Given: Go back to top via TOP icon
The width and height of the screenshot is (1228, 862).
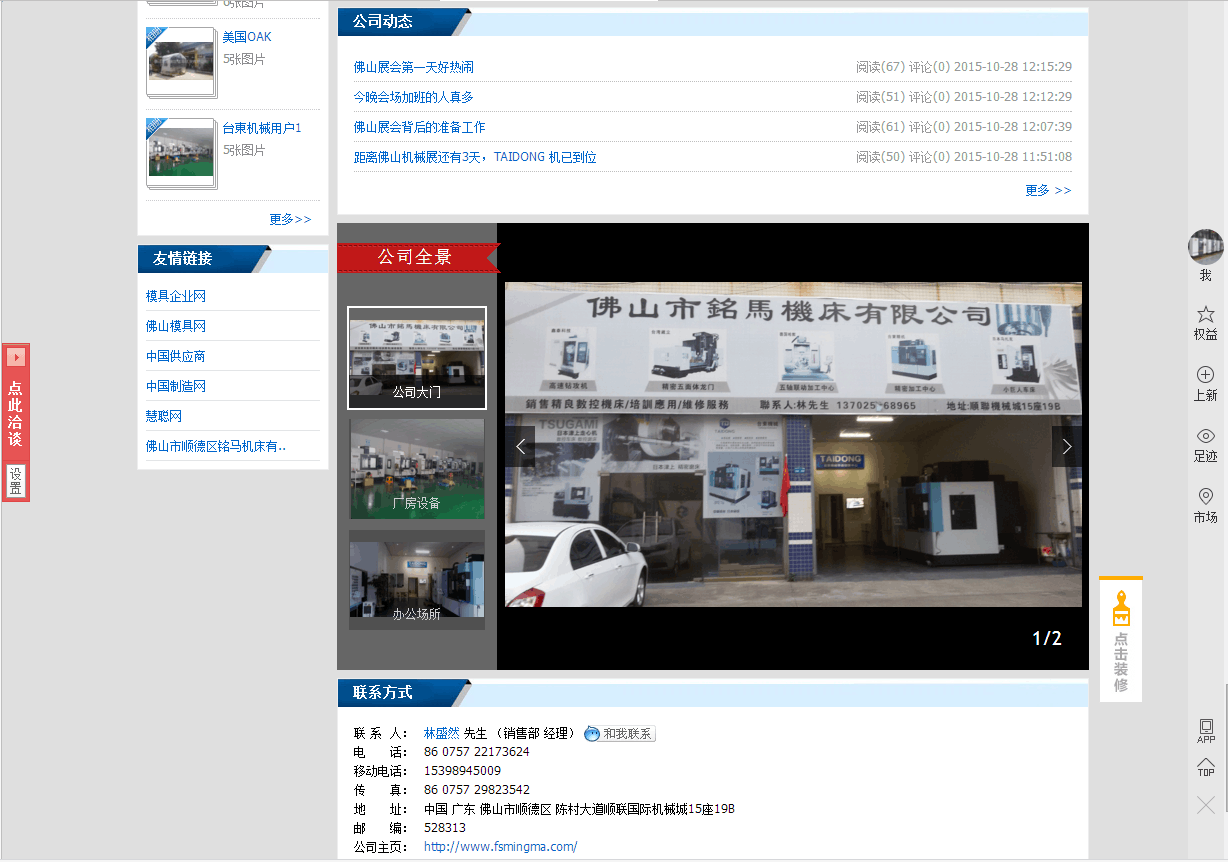Looking at the screenshot, I should [x=1206, y=767].
